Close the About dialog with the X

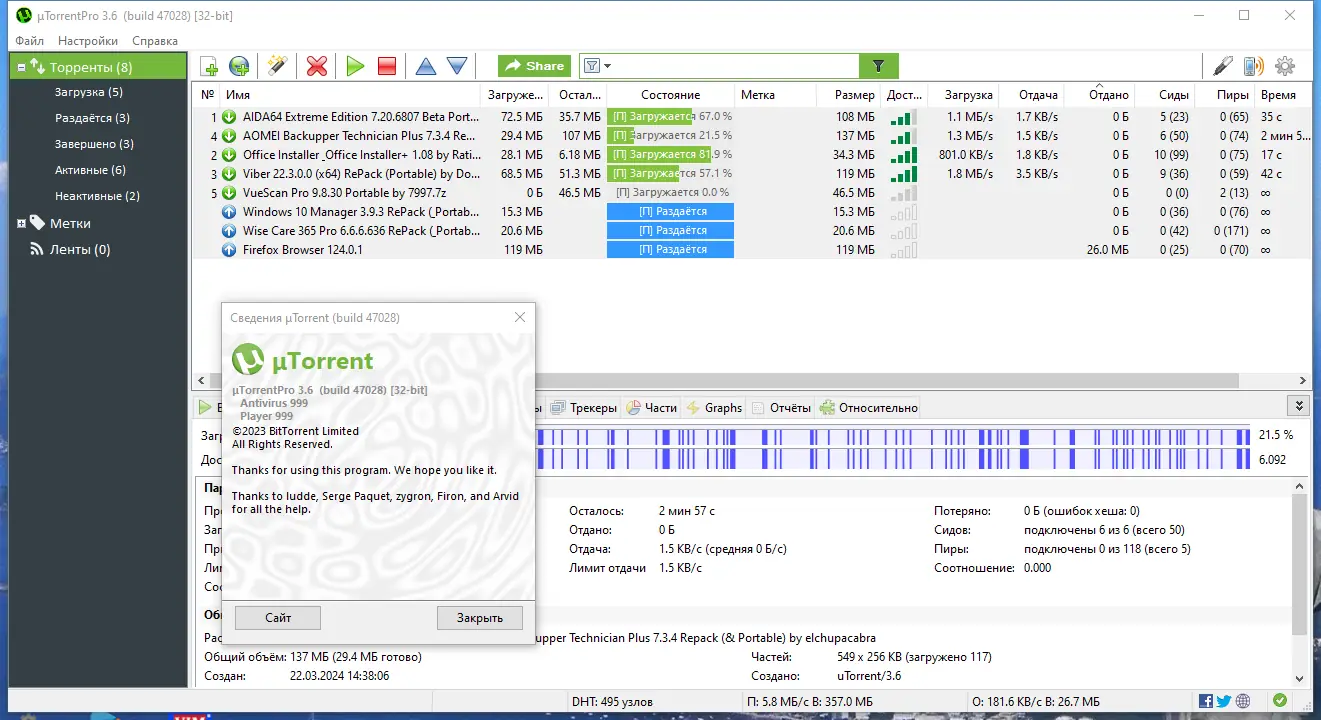[x=520, y=317]
